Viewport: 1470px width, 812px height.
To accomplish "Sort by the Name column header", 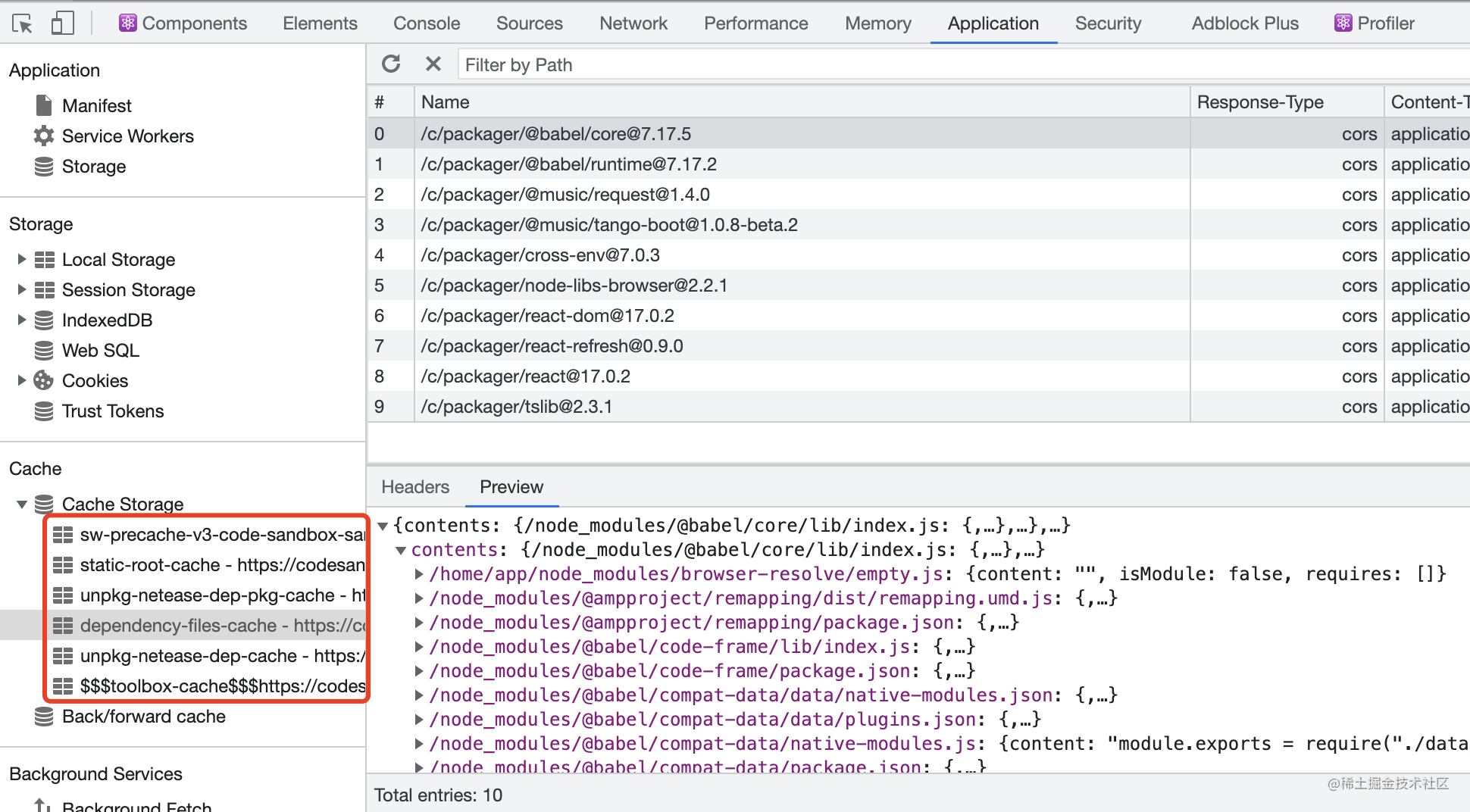I will coord(802,102).
